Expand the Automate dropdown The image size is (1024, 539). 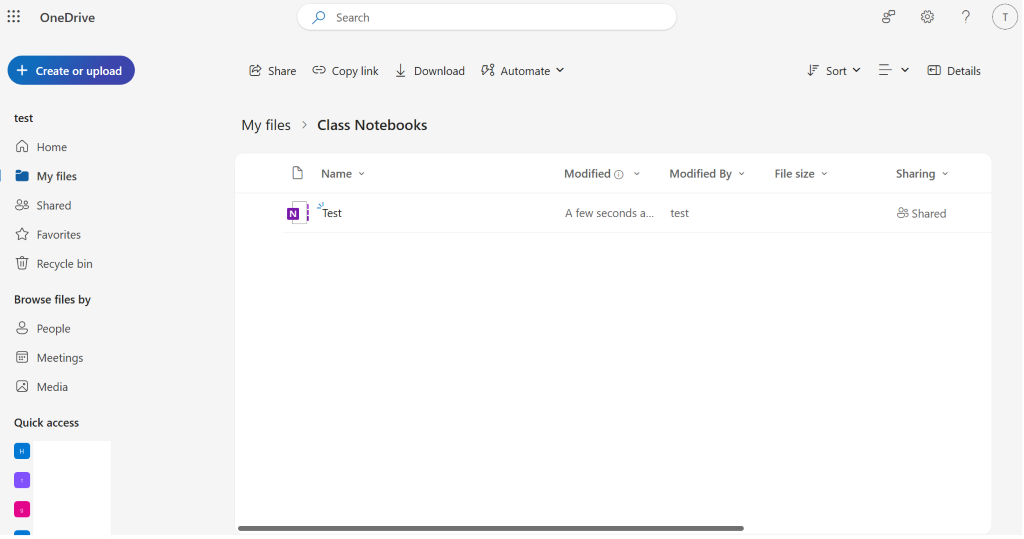click(x=522, y=71)
